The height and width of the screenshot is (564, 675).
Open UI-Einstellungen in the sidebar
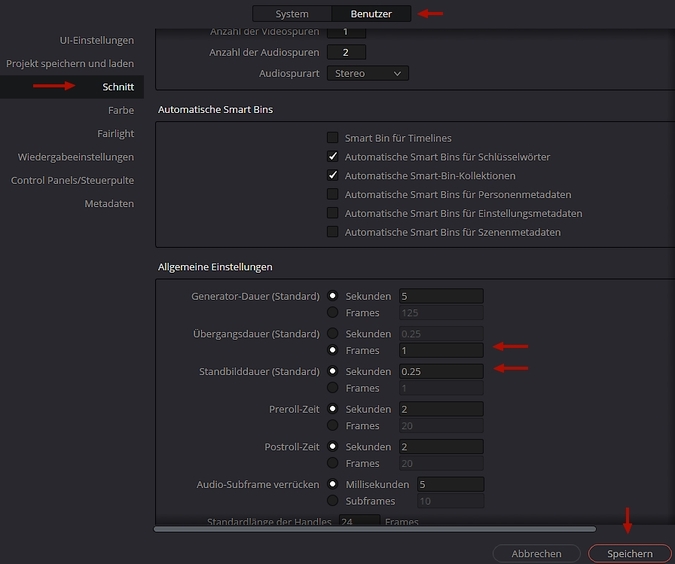coord(97,40)
